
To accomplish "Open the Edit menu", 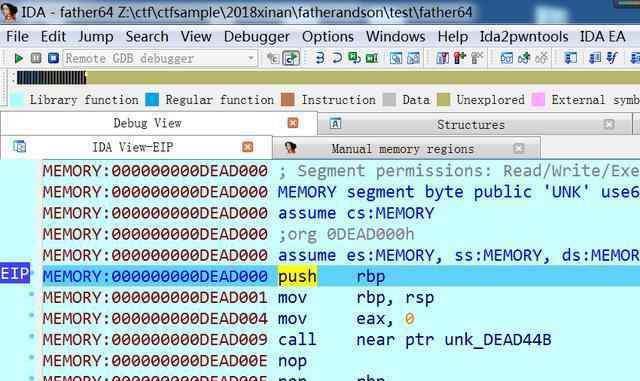I will click(53, 36).
